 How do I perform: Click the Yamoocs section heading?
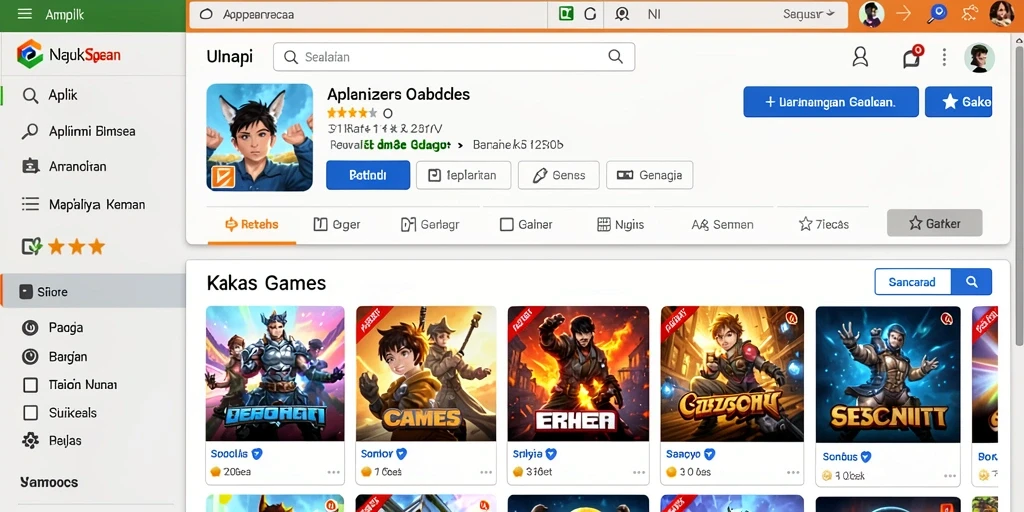tap(49, 483)
